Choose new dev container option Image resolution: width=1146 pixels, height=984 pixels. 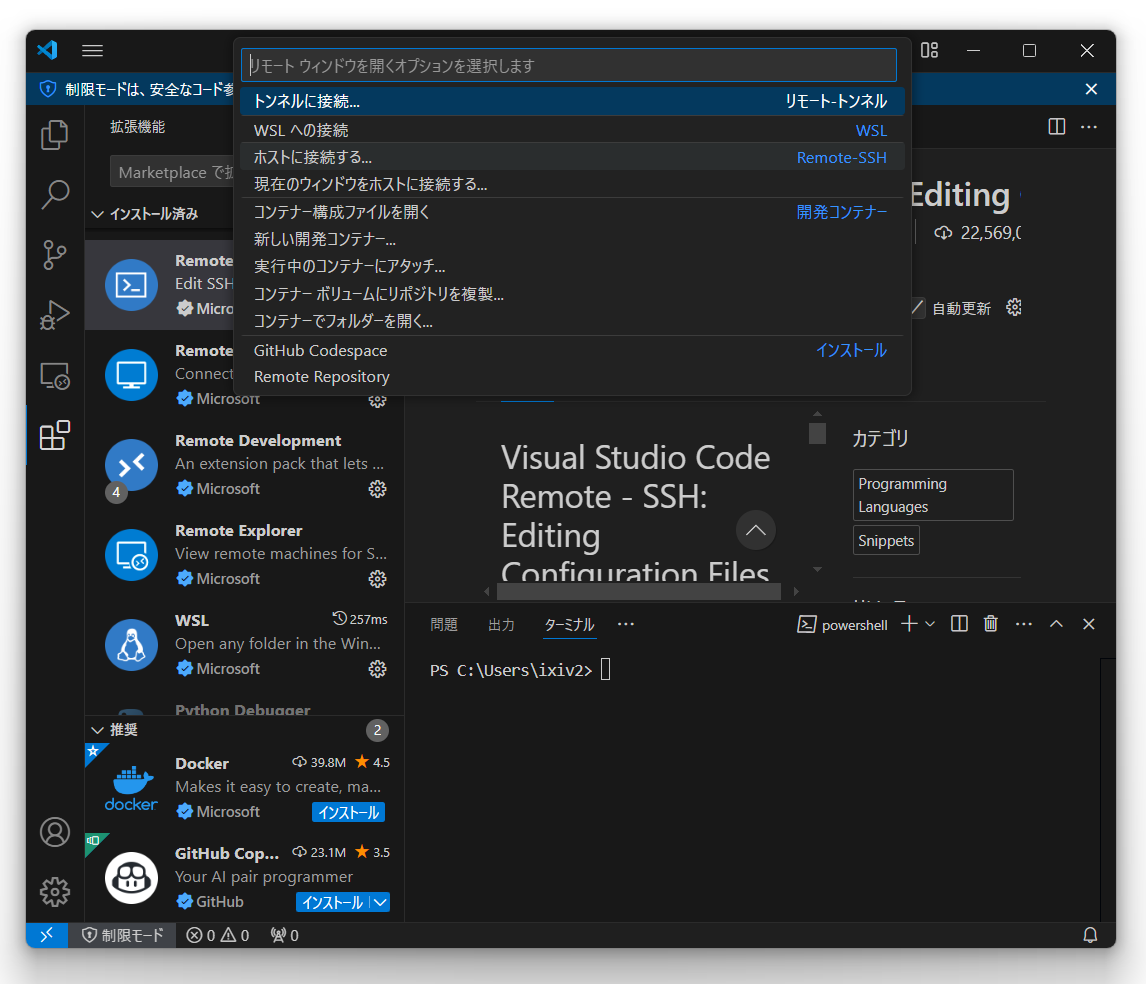click(572, 239)
